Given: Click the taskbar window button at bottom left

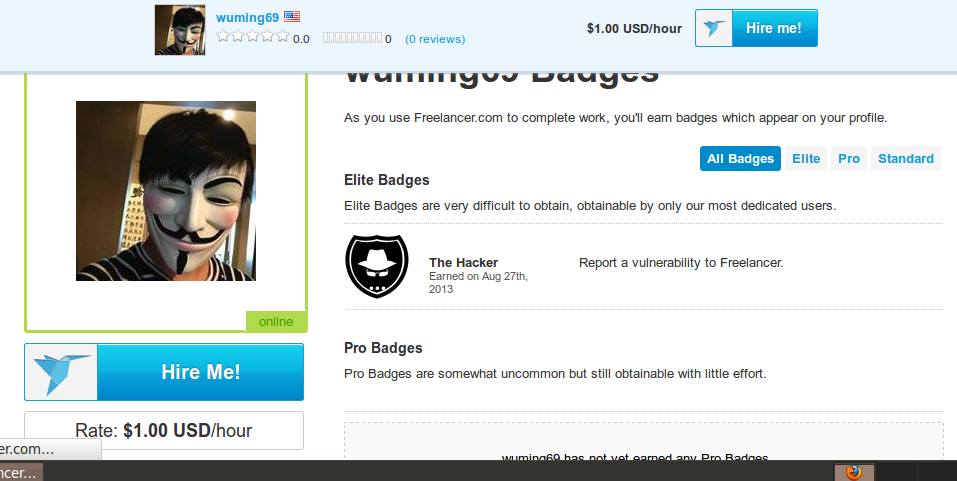Looking at the screenshot, I should [x=21, y=472].
